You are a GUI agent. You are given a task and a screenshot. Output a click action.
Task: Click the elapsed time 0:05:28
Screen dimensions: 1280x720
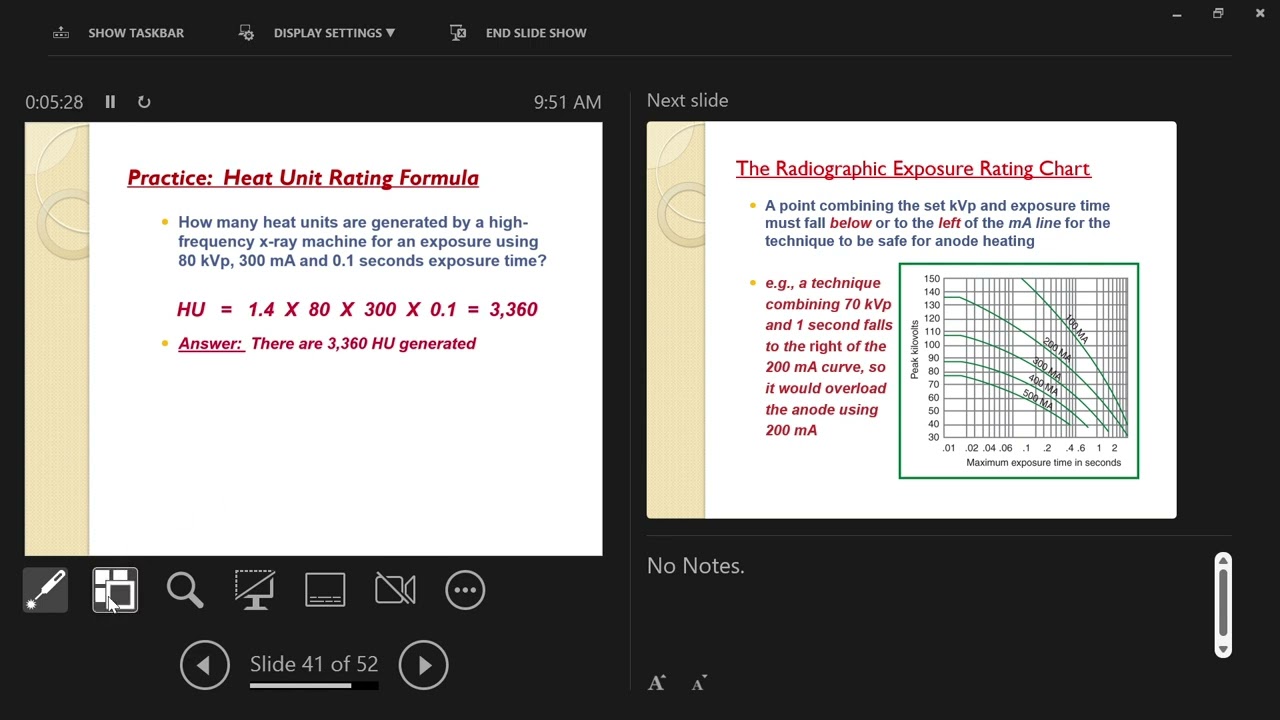click(x=54, y=102)
